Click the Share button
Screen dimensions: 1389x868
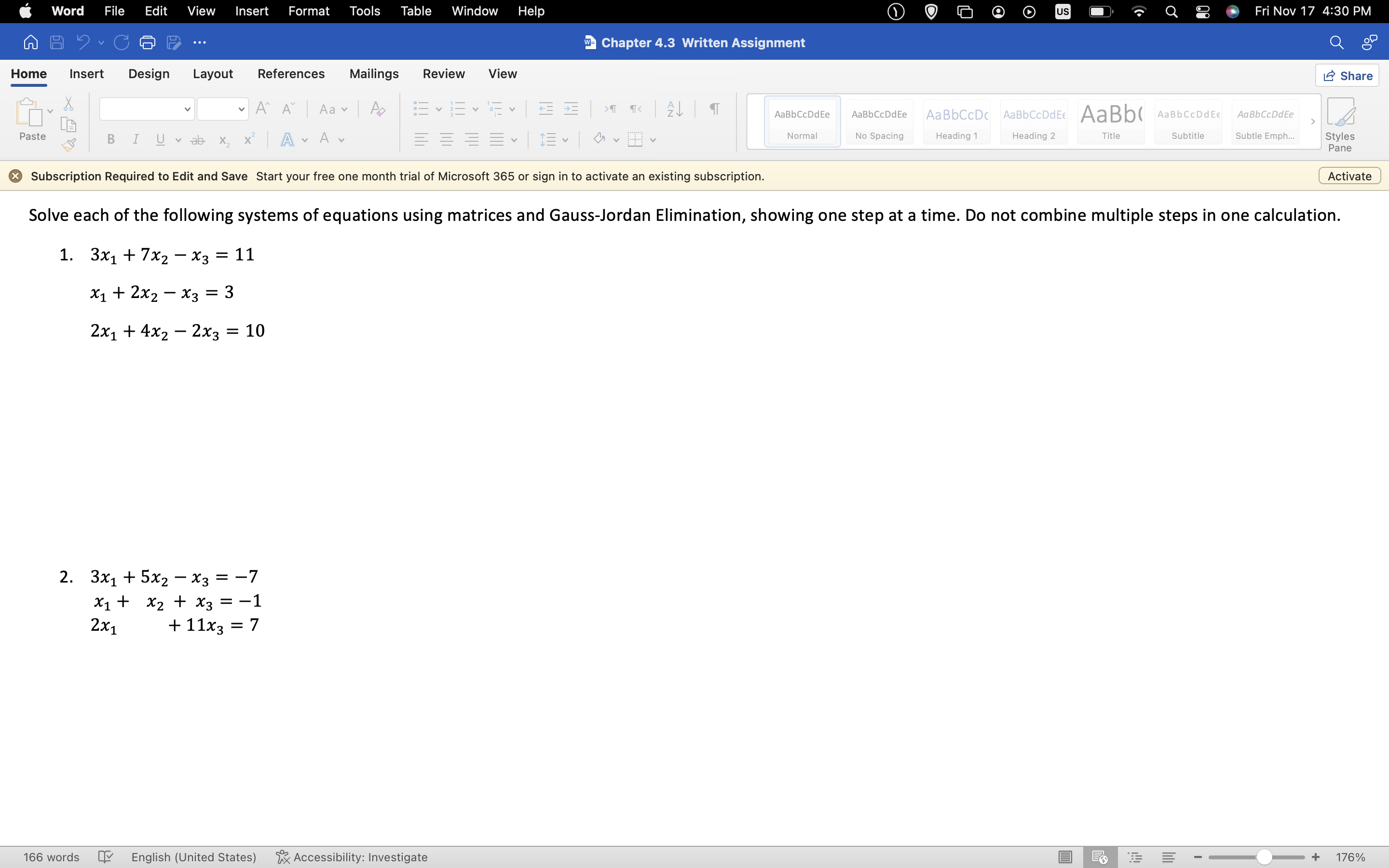1348,75
